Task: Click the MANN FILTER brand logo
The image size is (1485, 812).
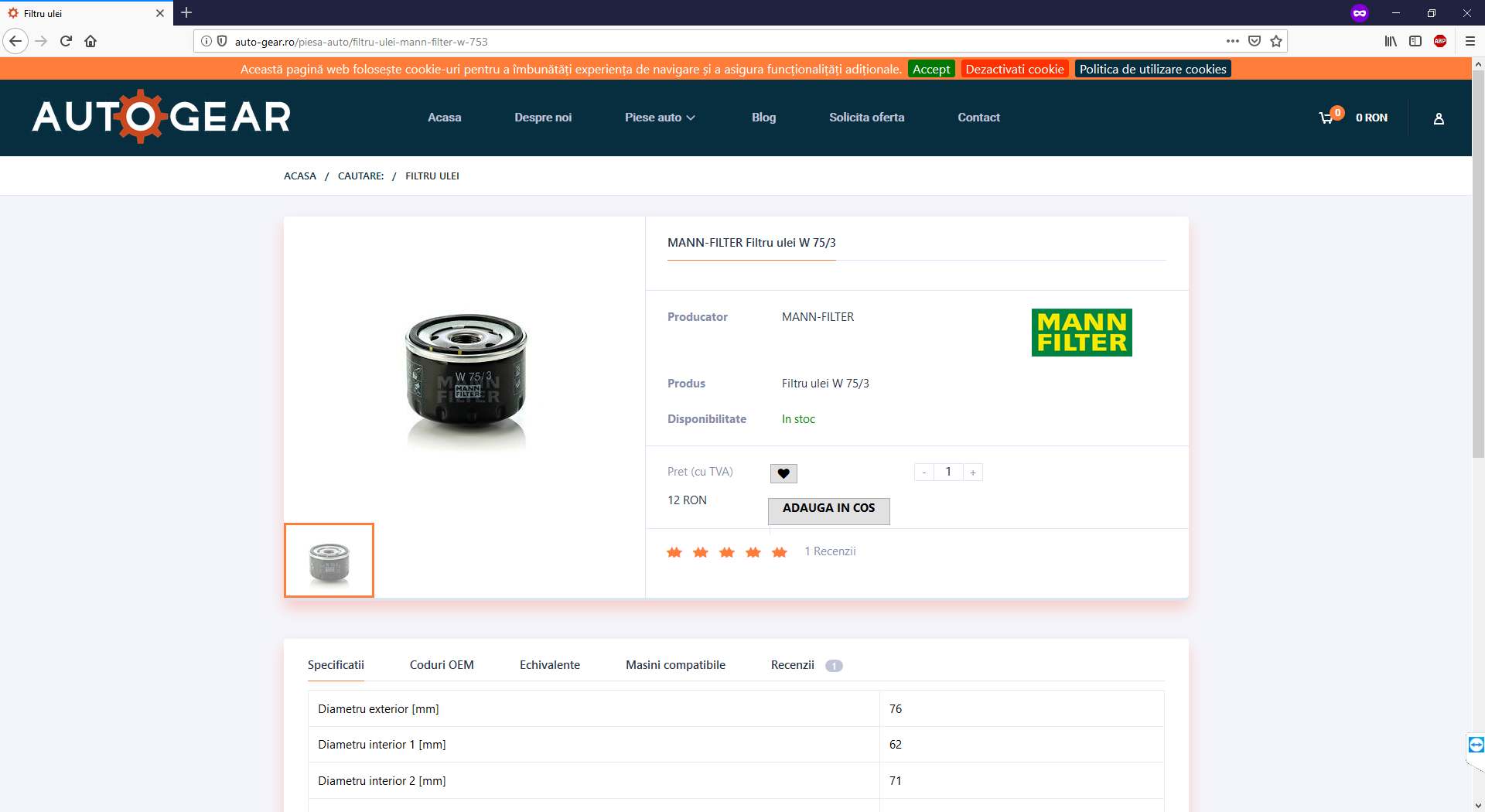Action: point(1081,333)
